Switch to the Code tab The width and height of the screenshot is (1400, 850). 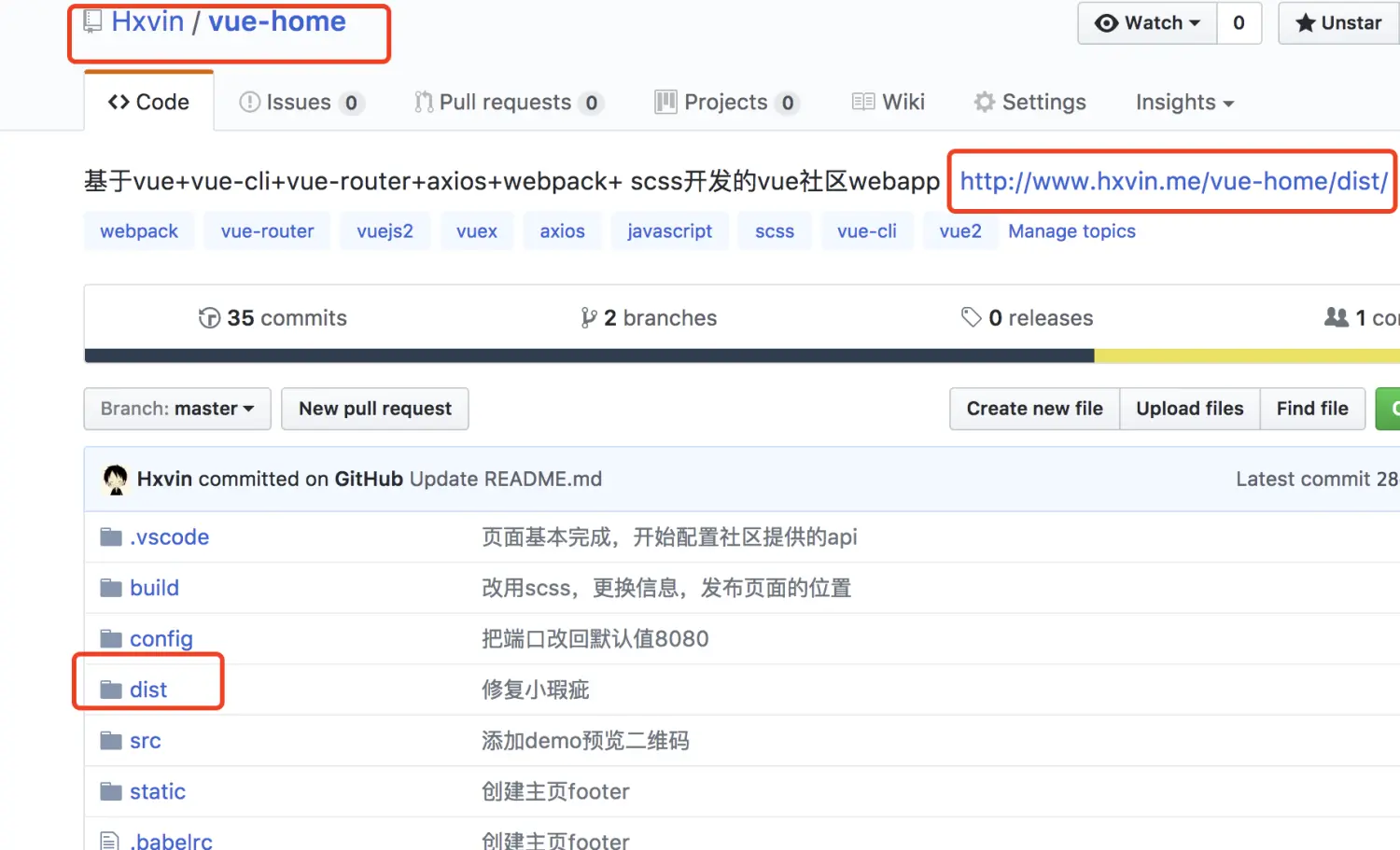[x=148, y=102]
